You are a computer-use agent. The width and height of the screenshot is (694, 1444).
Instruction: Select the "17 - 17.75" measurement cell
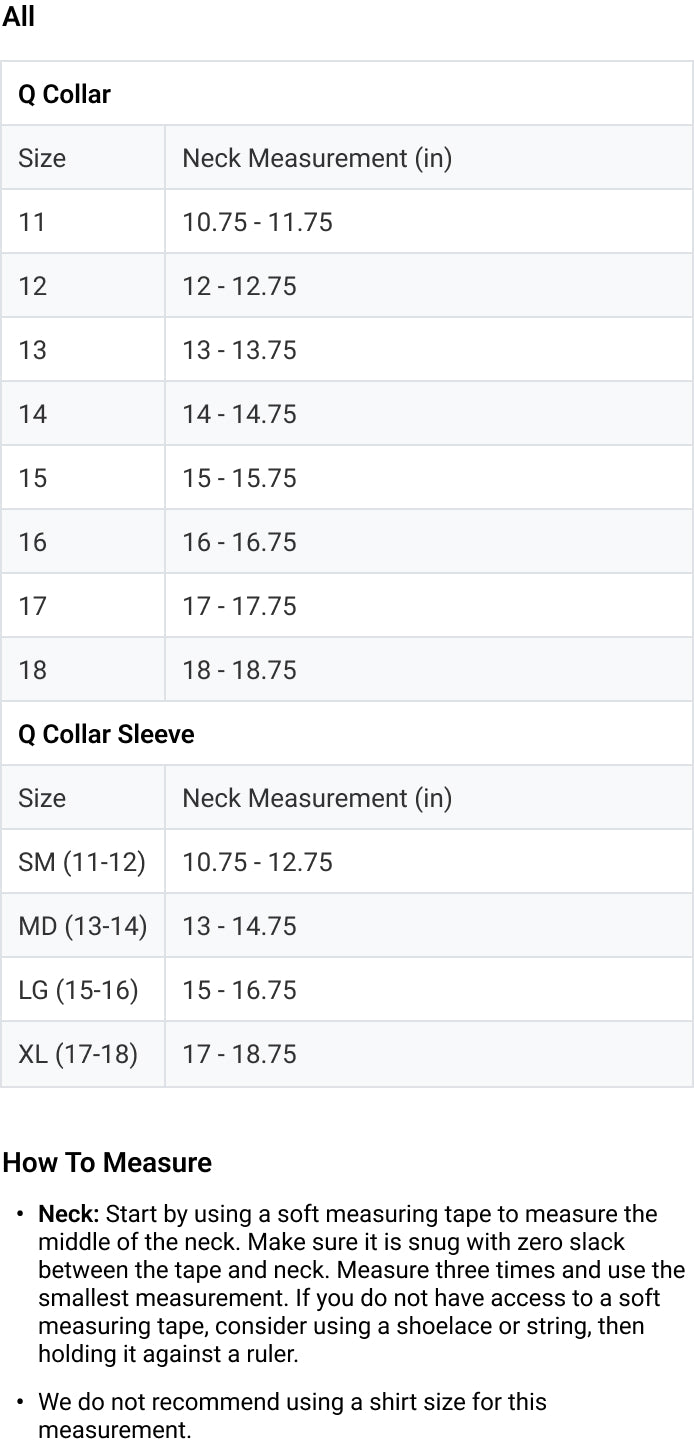(239, 606)
